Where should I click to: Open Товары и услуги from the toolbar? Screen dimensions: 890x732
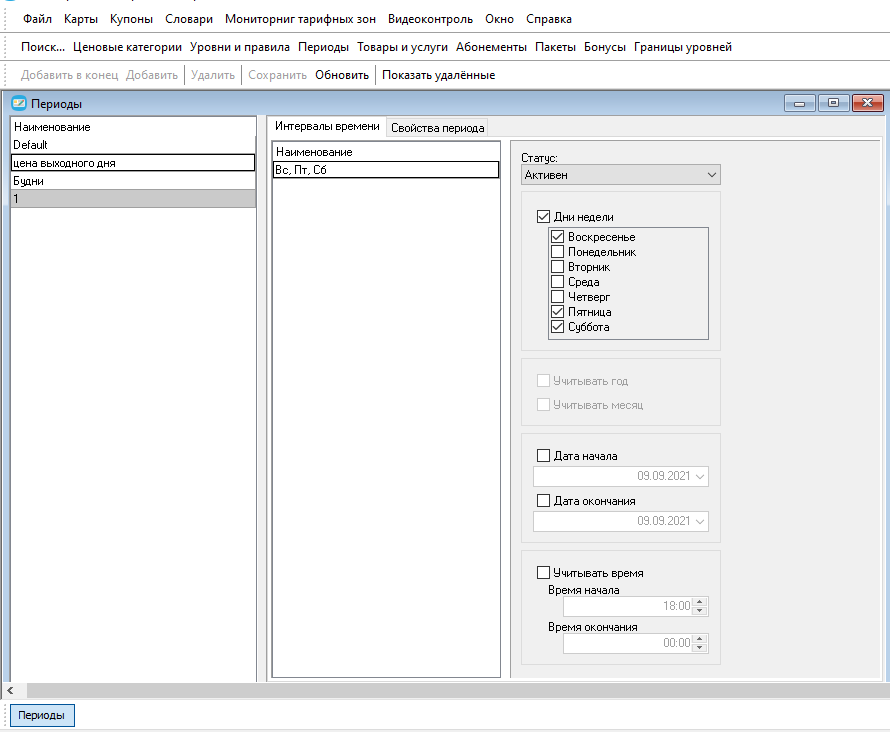tap(402, 47)
